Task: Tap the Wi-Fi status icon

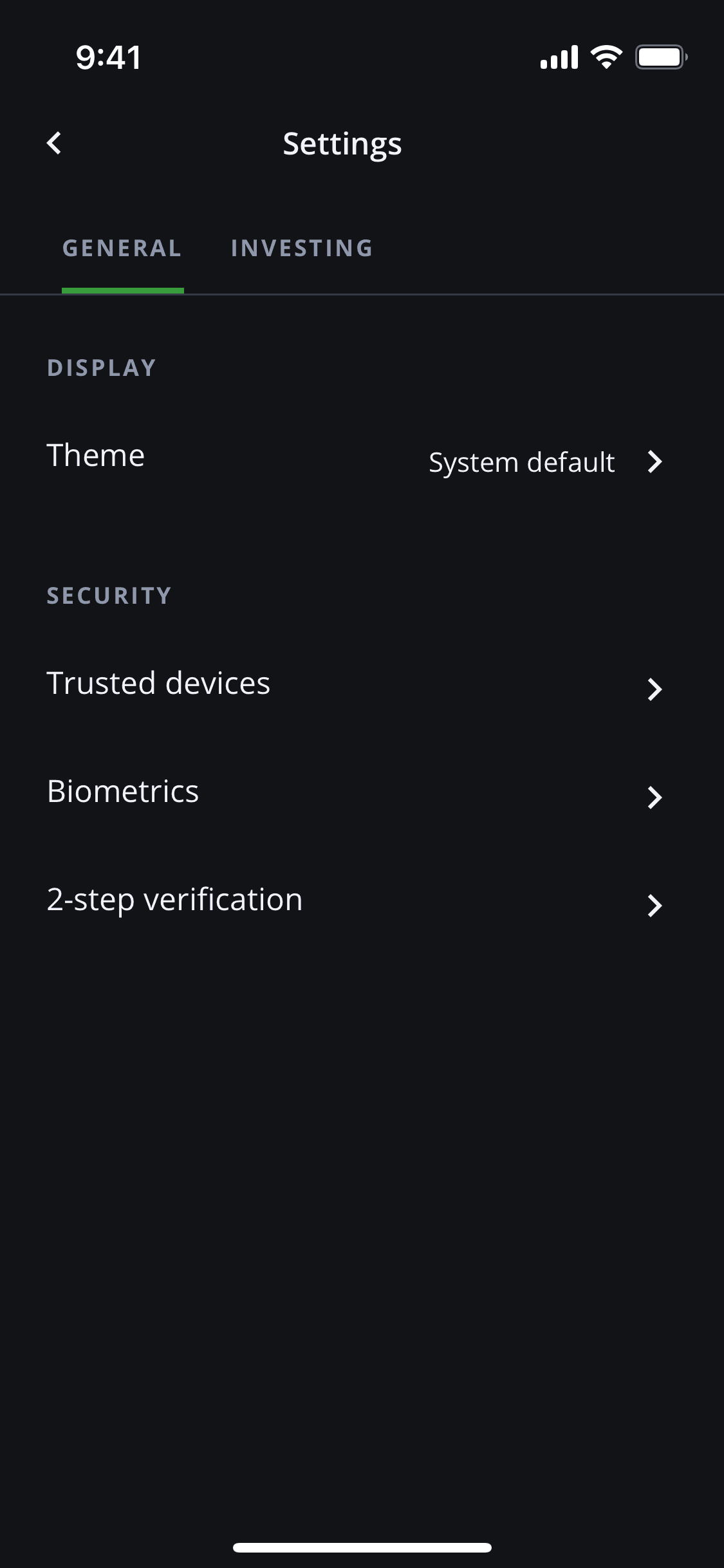Action: (x=606, y=57)
